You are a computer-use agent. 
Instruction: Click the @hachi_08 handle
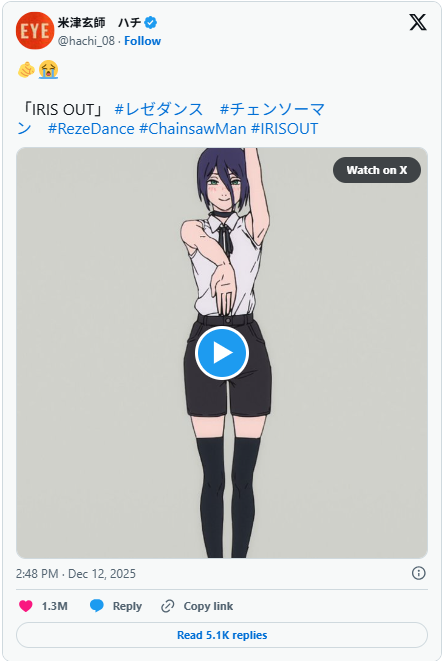point(86,41)
